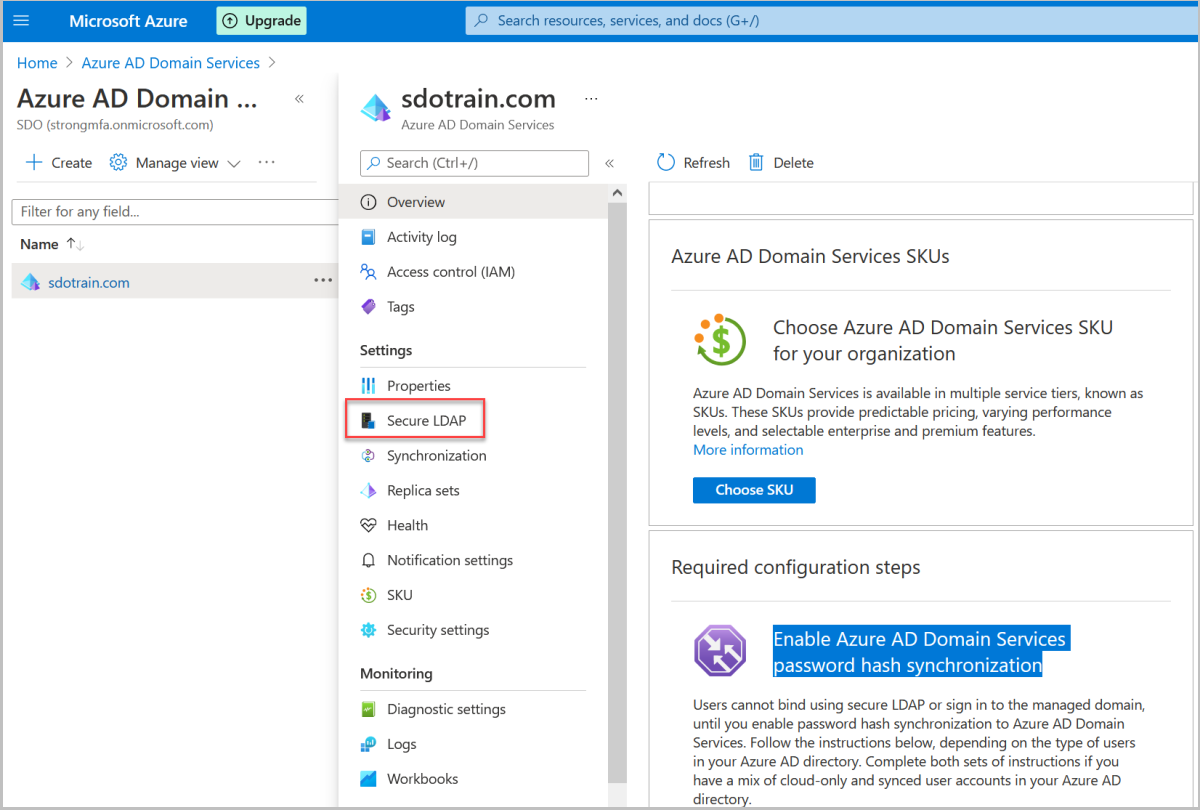
Task: Click the Upgrade button
Action: coord(262,20)
